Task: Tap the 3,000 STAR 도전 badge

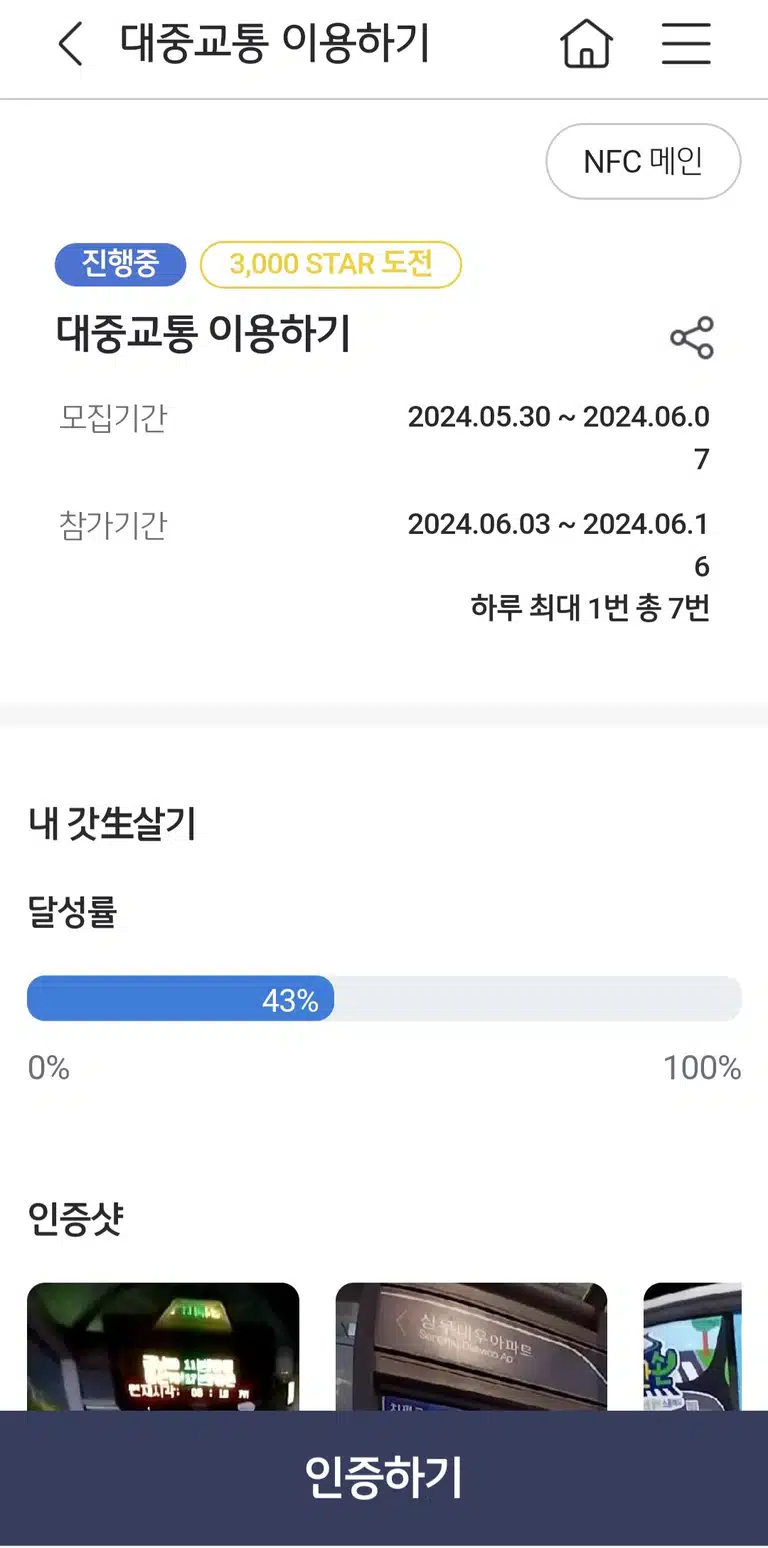Action: tap(331, 264)
